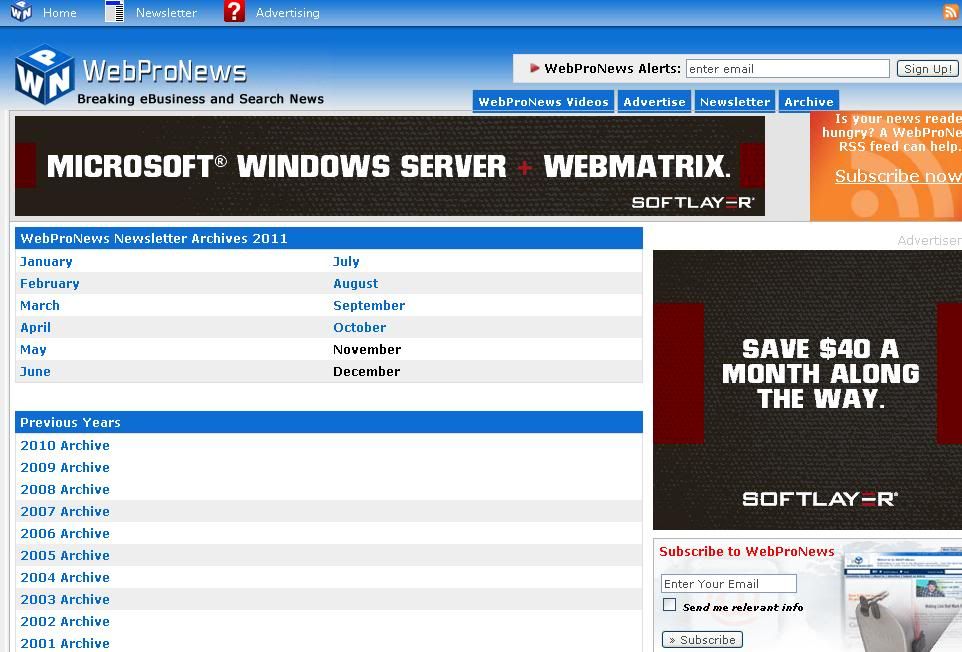
Task: Click the 'Subscribe to WebProNews' heading
Action: coord(747,551)
